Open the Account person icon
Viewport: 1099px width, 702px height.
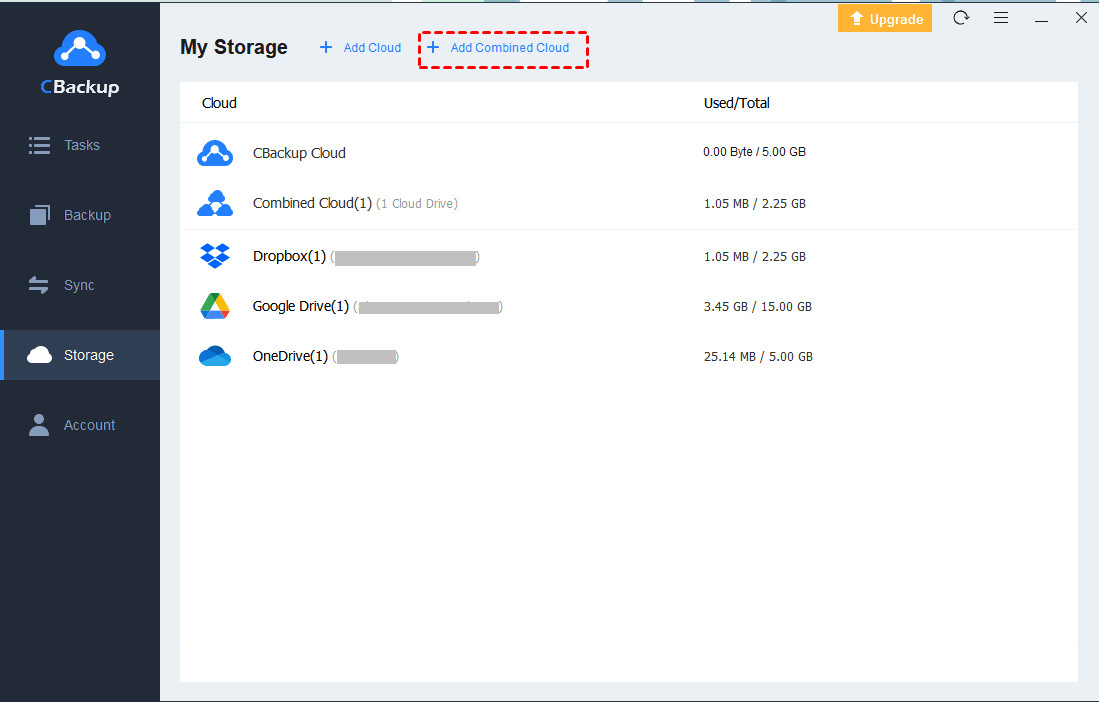click(39, 425)
